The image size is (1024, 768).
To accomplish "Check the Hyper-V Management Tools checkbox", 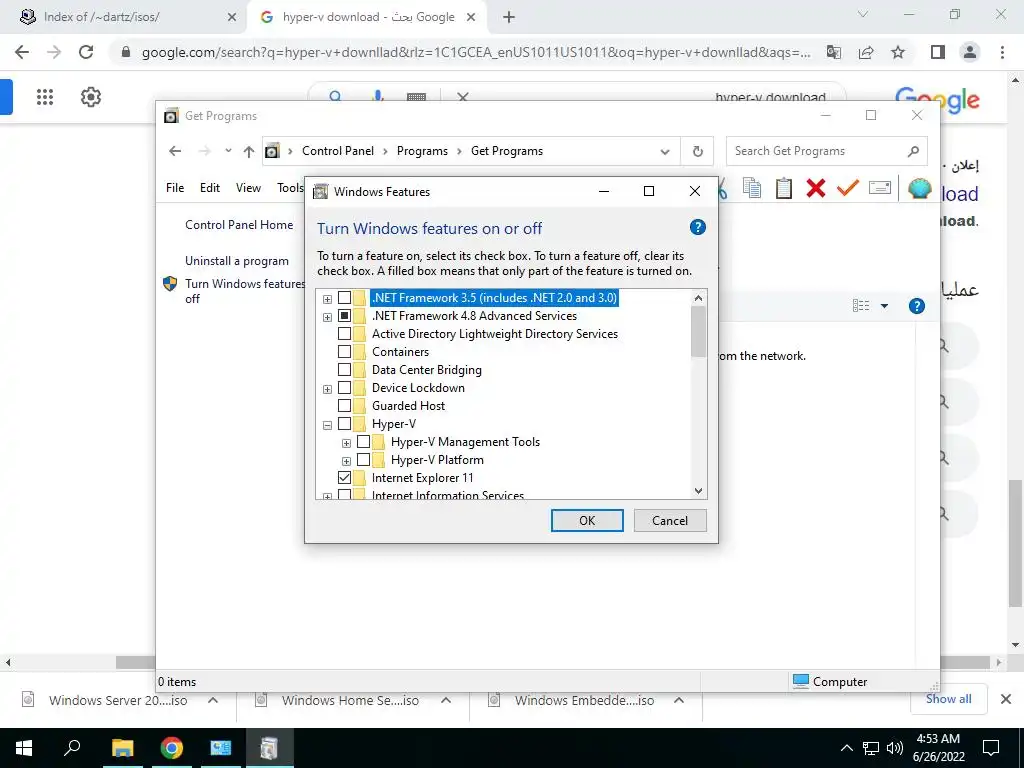I will pos(363,442).
